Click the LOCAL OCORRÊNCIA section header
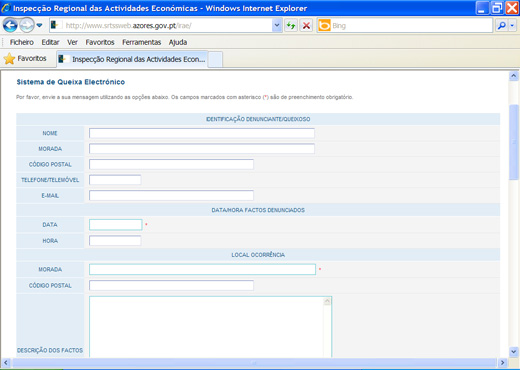The image size is (520, 370). [x=258, y=255]
